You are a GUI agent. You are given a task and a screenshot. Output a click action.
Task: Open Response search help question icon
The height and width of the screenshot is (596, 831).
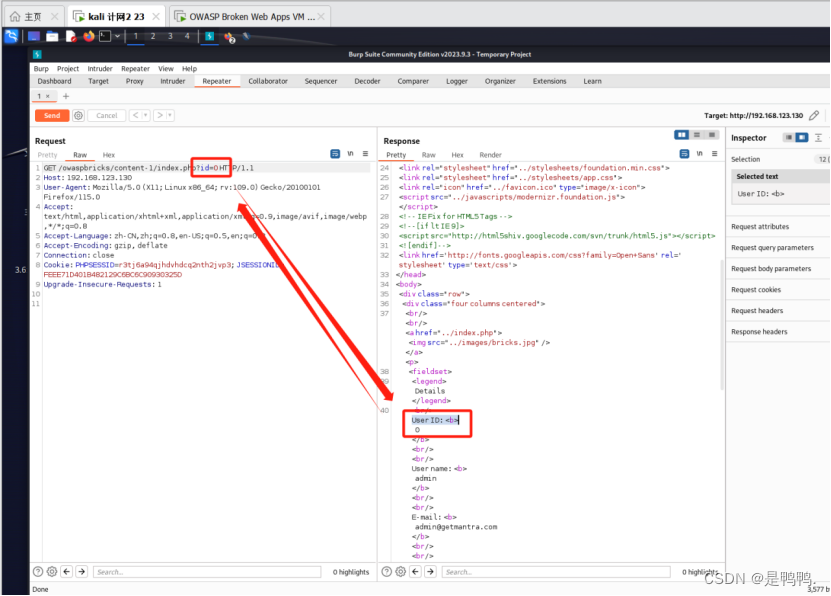(387, 572)
